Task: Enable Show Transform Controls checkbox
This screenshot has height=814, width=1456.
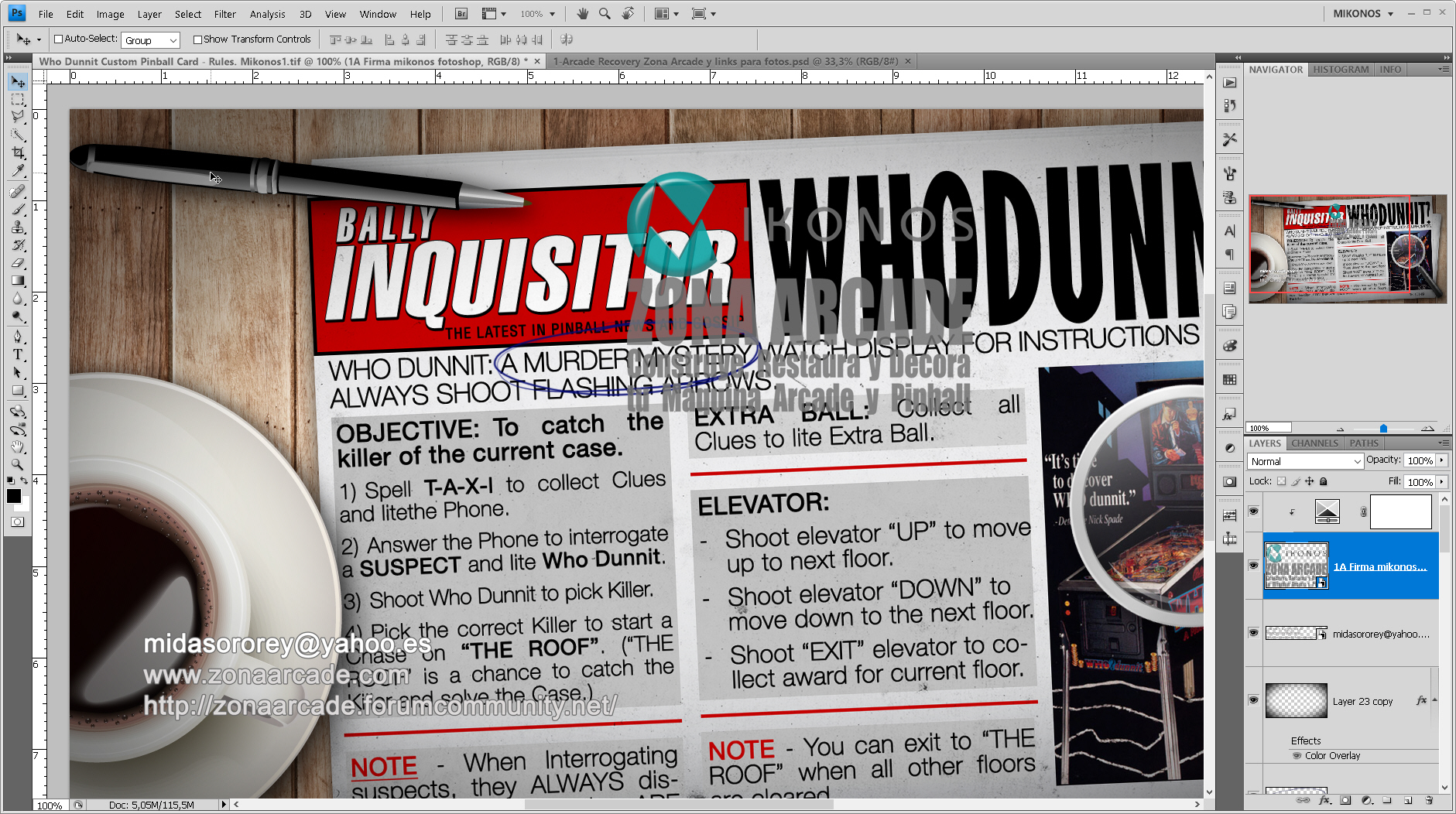Action: point(197,39)
